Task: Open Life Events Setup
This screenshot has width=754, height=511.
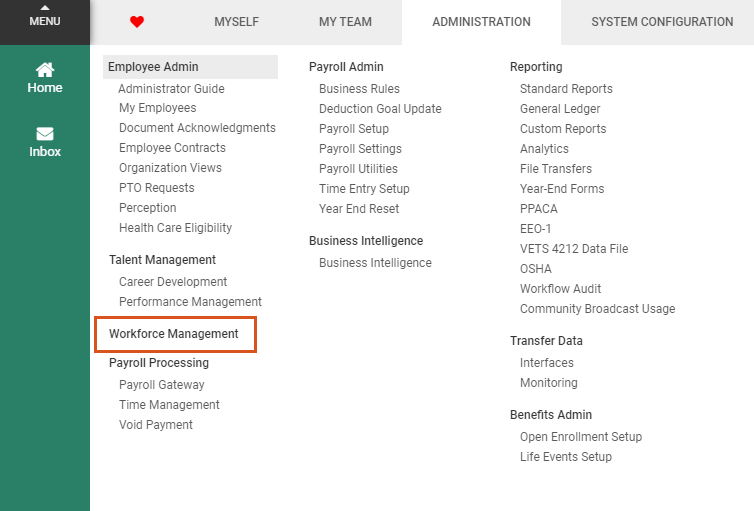Action: [x=566, y=457]
